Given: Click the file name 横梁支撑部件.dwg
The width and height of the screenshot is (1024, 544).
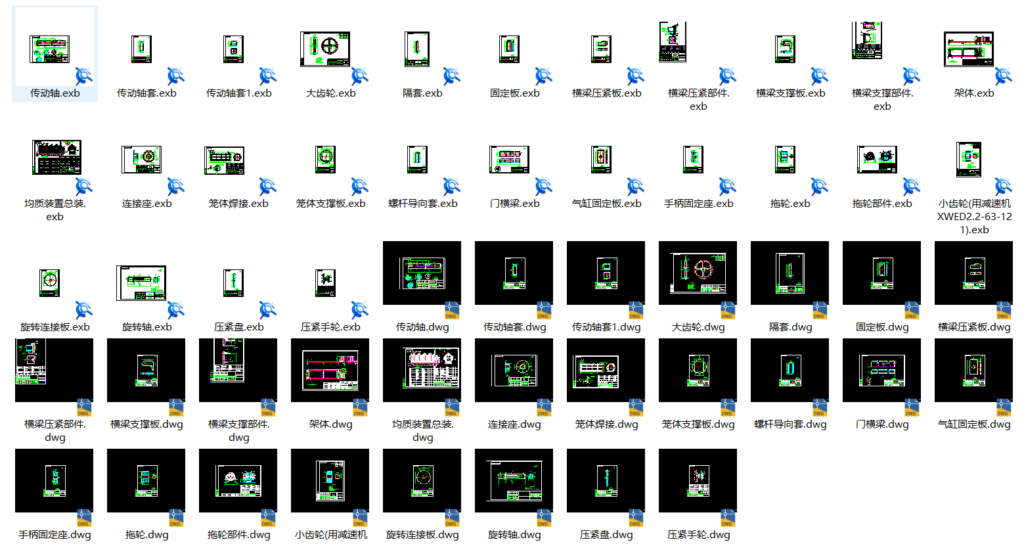Looking at the screenshot, I should pyautogui.click(x=238, y=431).
